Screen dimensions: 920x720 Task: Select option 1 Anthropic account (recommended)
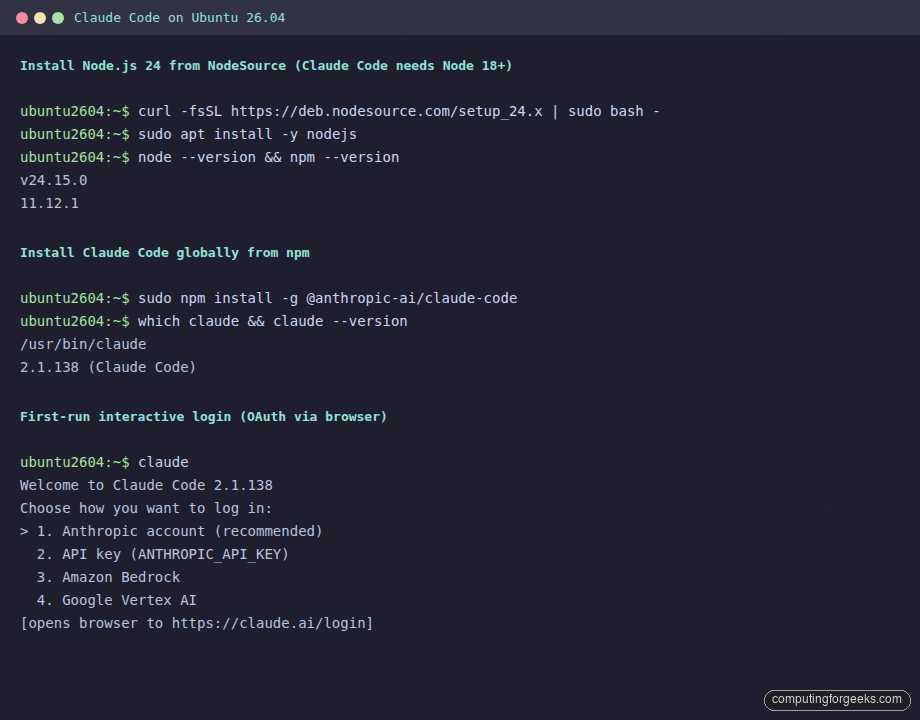[x=171, y=531]
